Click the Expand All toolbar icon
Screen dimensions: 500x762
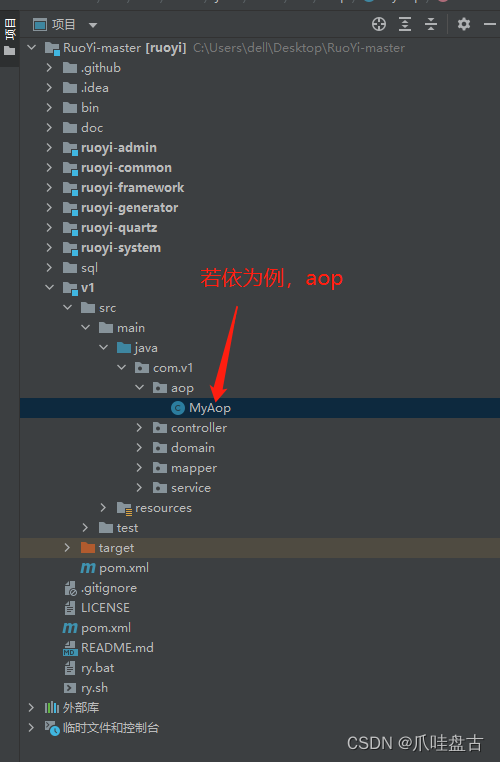pos(405,24)
